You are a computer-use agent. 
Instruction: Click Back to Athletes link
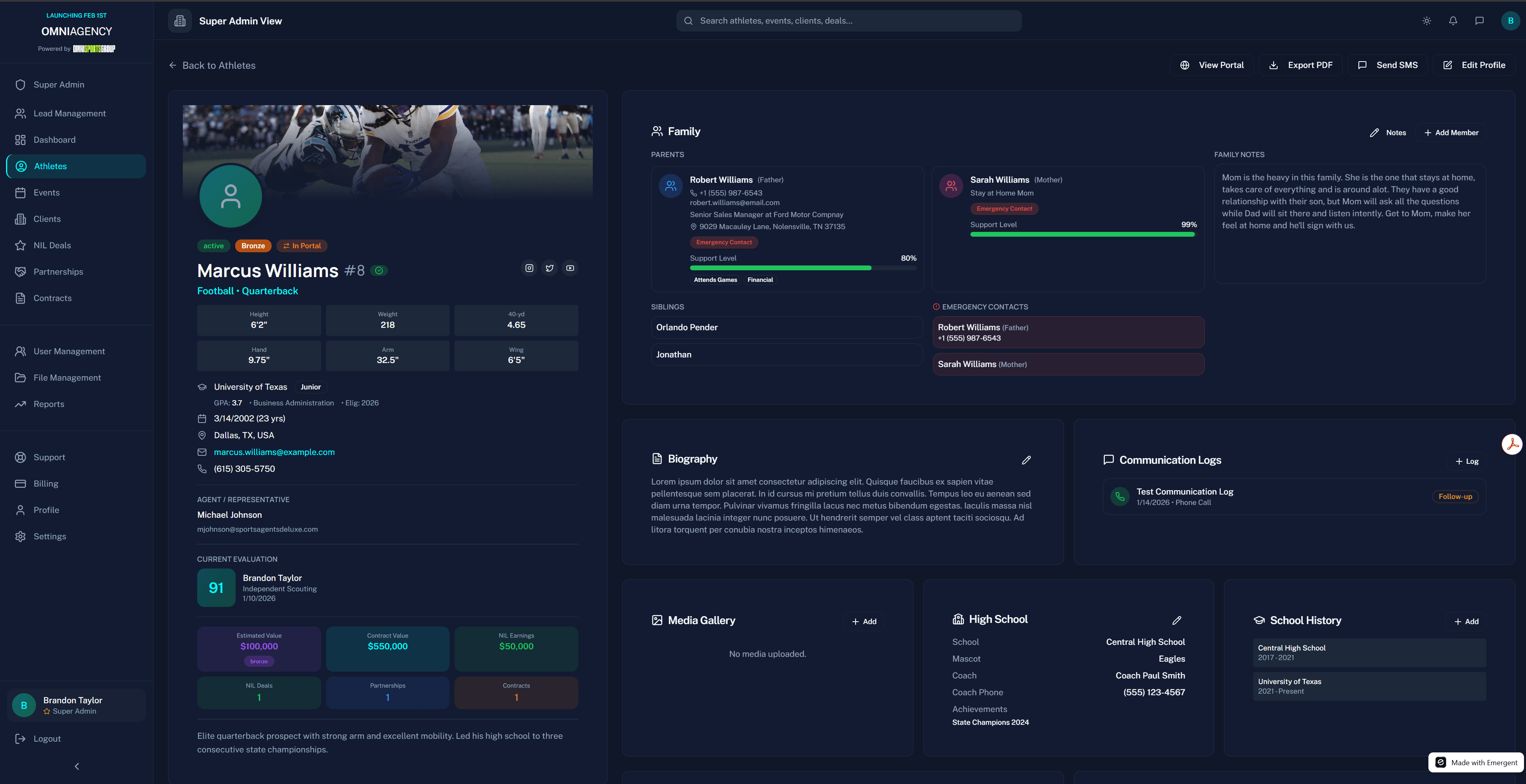[x=212, y=65]
